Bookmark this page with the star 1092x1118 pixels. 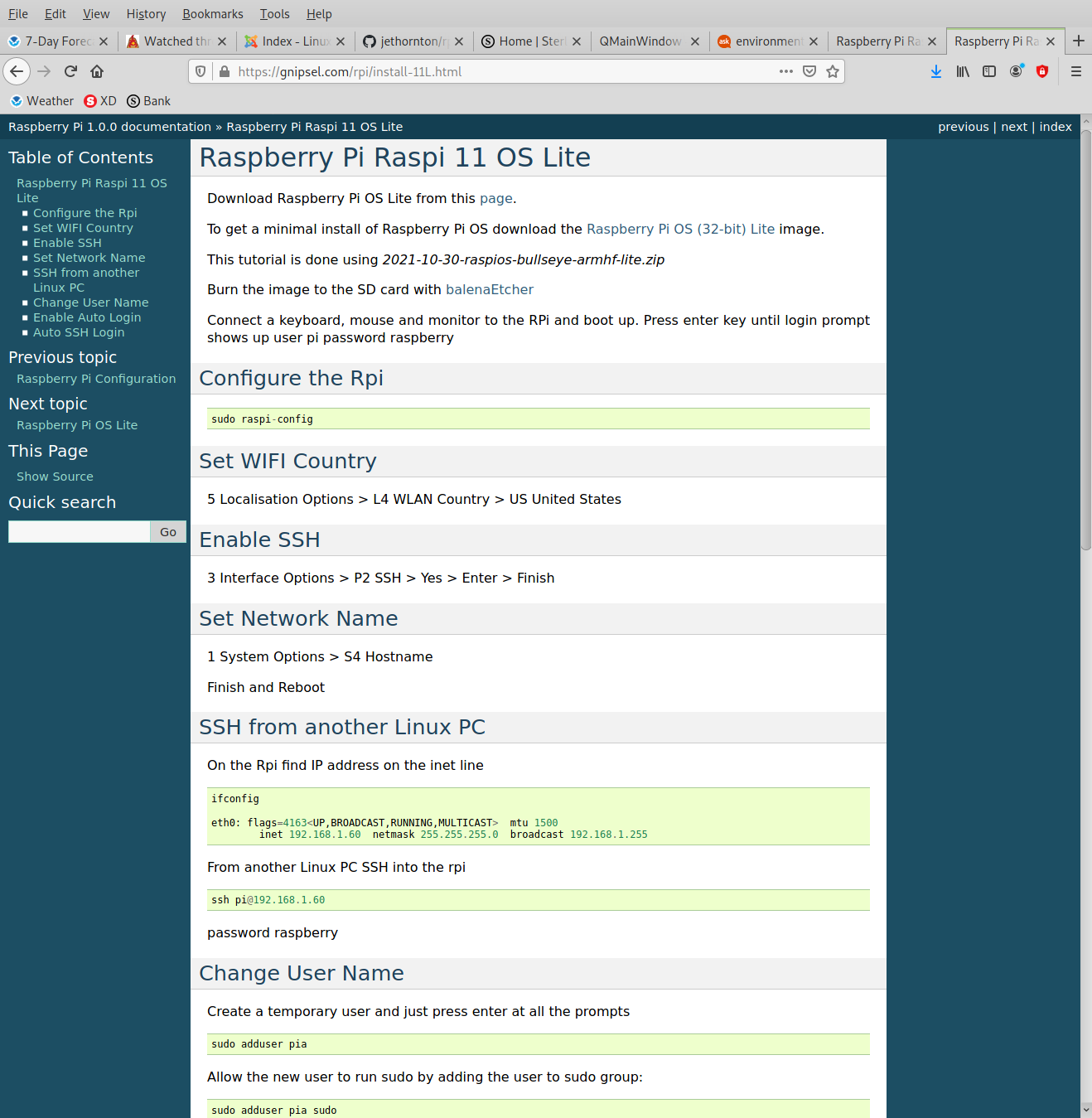click(833, 71)
